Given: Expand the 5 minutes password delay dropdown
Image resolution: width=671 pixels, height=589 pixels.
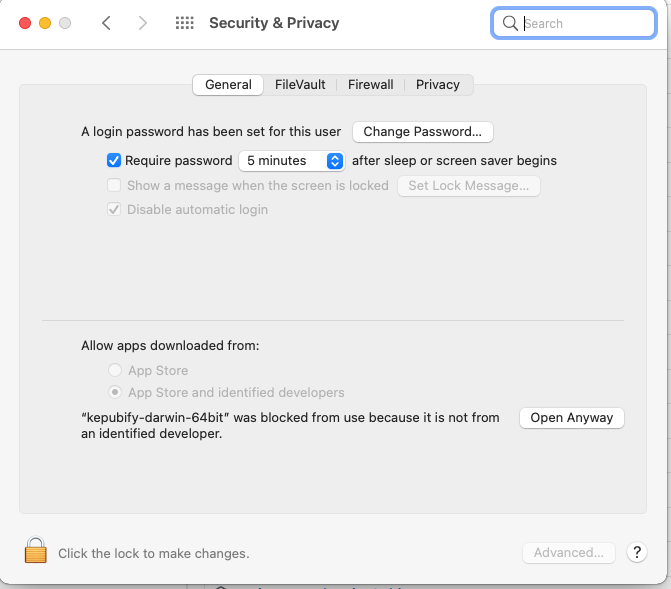Looking at the screenshot, I should coord(292,160).
